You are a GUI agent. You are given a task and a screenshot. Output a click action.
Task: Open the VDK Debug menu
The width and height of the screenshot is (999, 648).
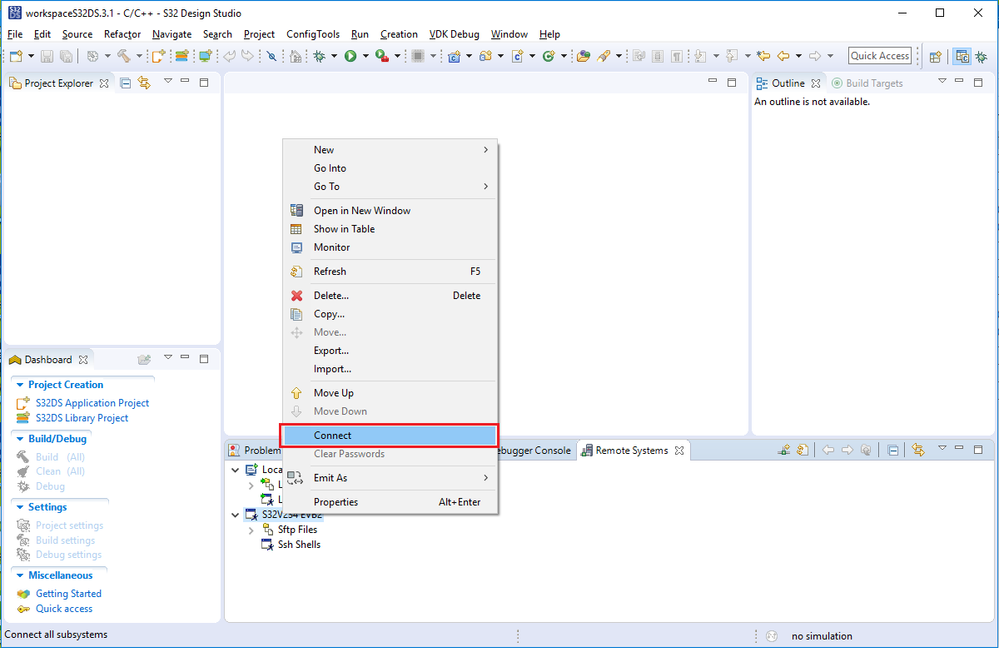pos(454,34)
